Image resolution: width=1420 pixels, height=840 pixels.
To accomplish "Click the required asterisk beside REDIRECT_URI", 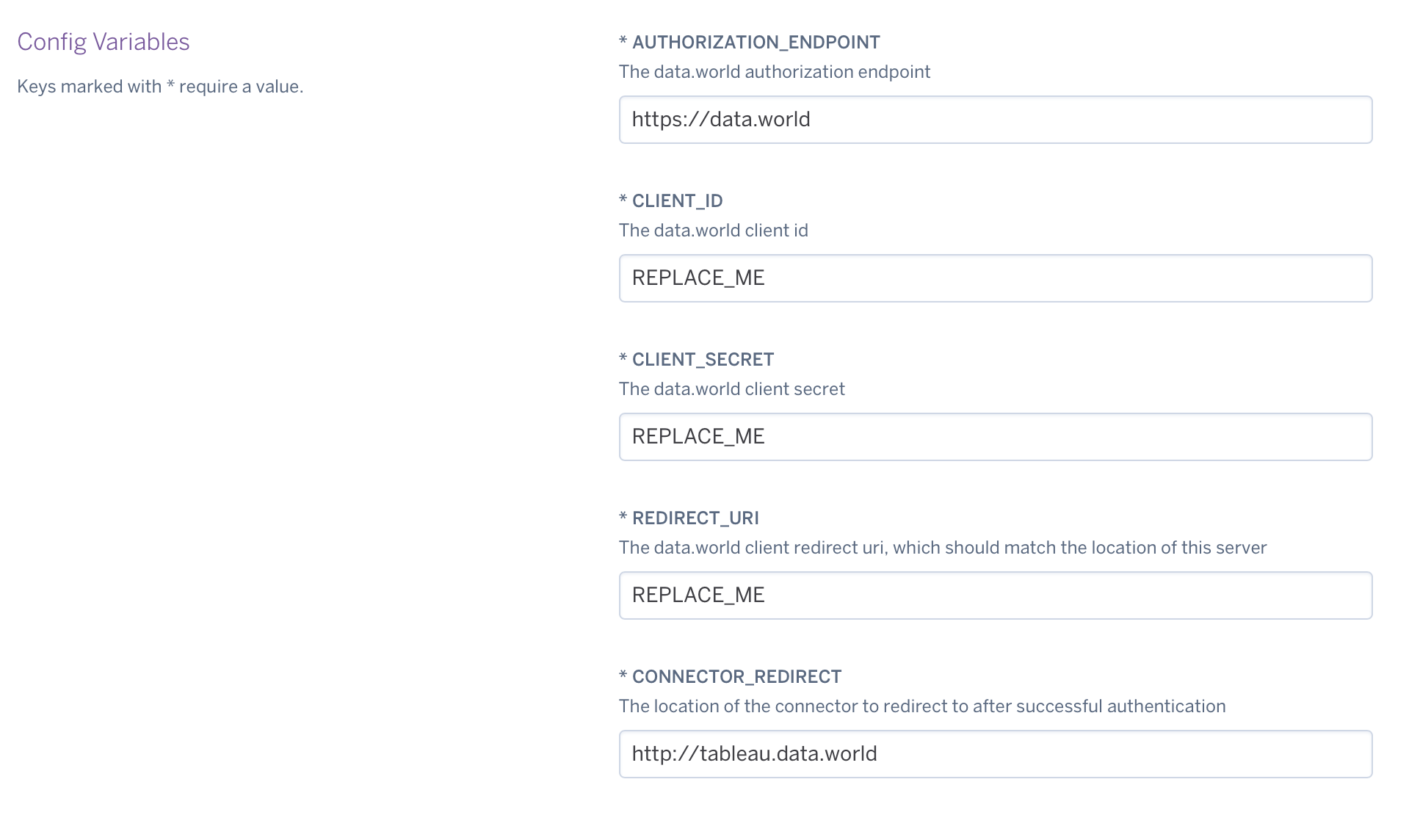I will (623, 517).
